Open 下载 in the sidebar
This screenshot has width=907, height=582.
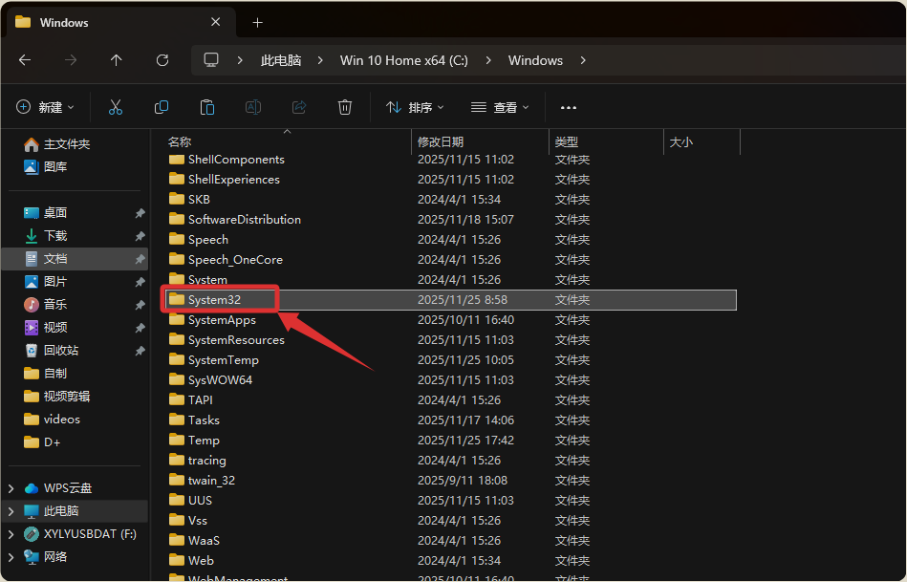pos(55,236)
